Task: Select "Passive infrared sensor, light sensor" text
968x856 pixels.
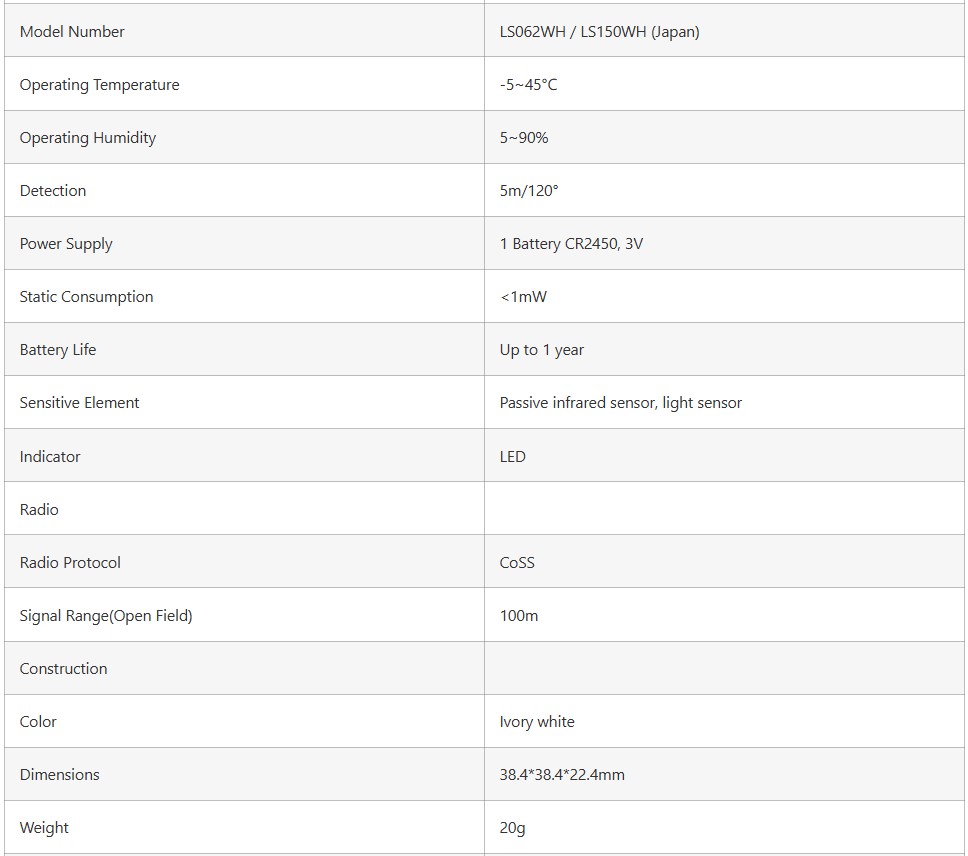Action: pyautogui.click(x=620, y=403)
